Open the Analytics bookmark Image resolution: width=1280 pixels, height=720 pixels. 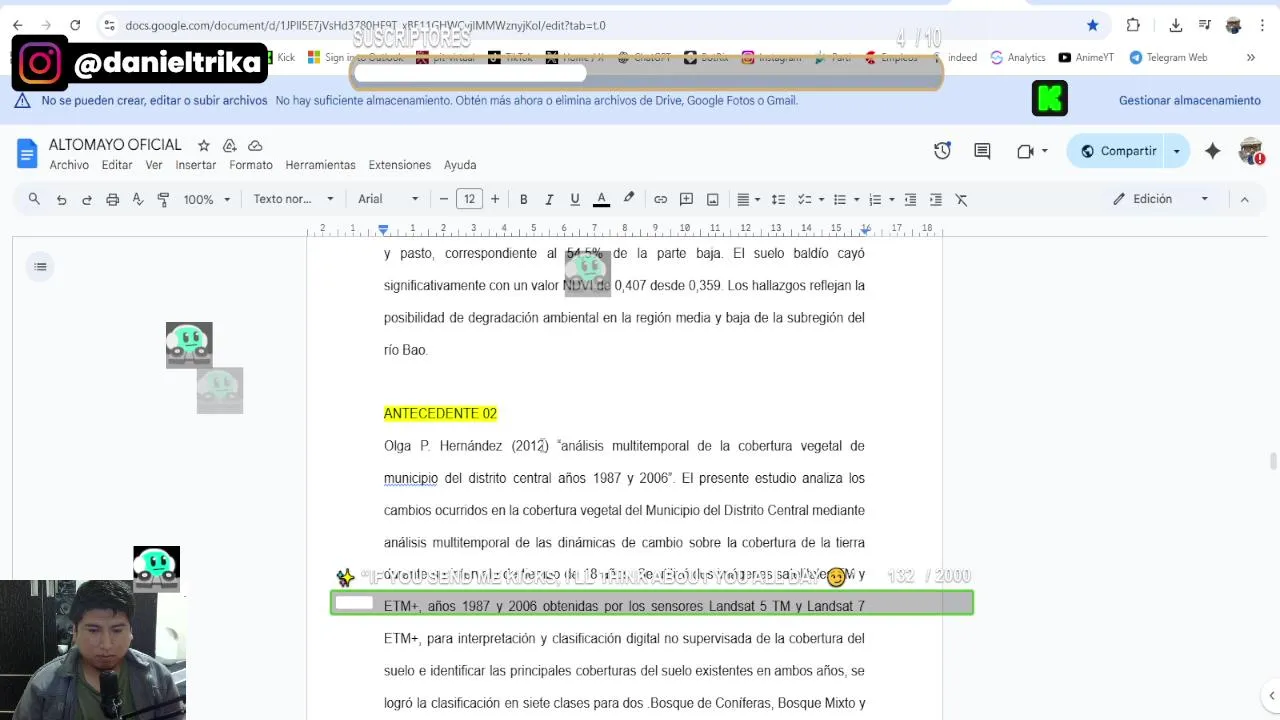[1018, 57]
